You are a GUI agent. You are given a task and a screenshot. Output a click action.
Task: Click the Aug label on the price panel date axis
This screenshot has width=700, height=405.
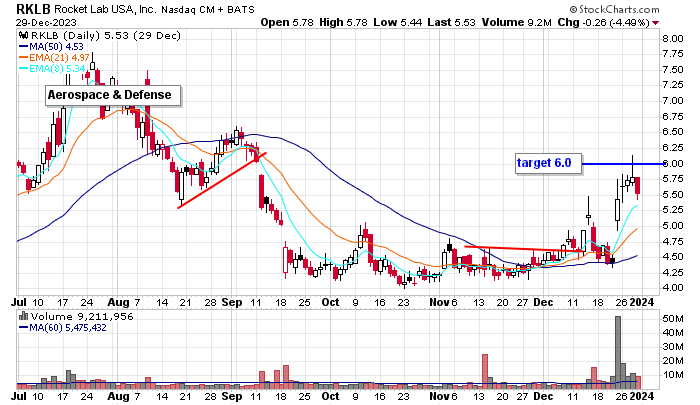(x=117, y=302)
